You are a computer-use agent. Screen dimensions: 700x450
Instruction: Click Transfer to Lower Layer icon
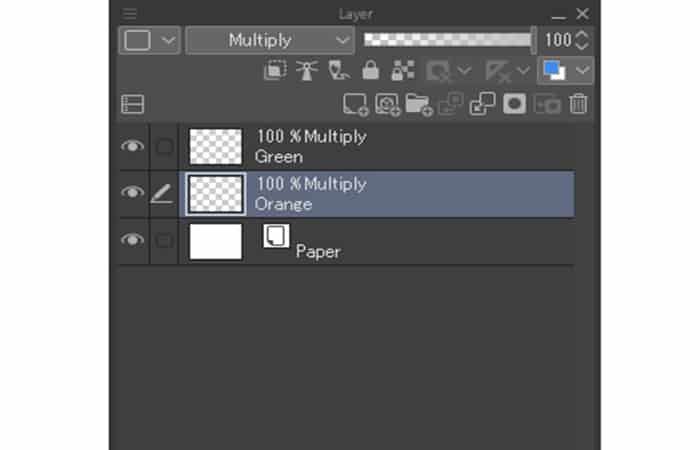point(451,104)
